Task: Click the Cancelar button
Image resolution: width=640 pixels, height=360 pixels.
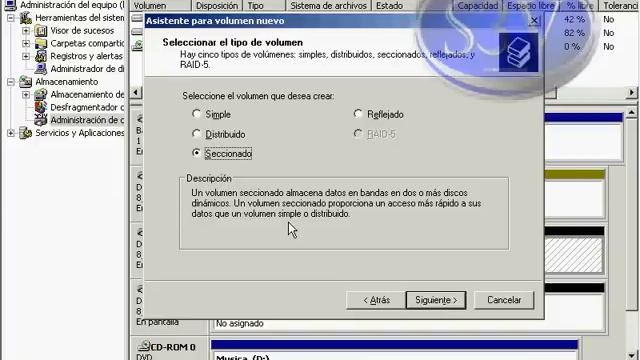Action: 504,300
